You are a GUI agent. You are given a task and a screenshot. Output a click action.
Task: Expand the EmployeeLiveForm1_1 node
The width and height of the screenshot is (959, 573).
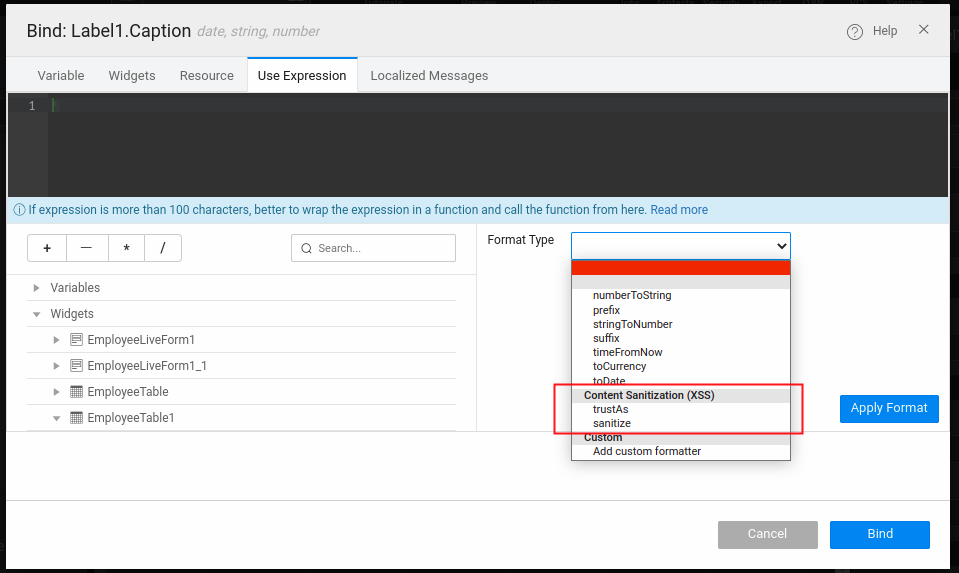[x=57, y=366]
